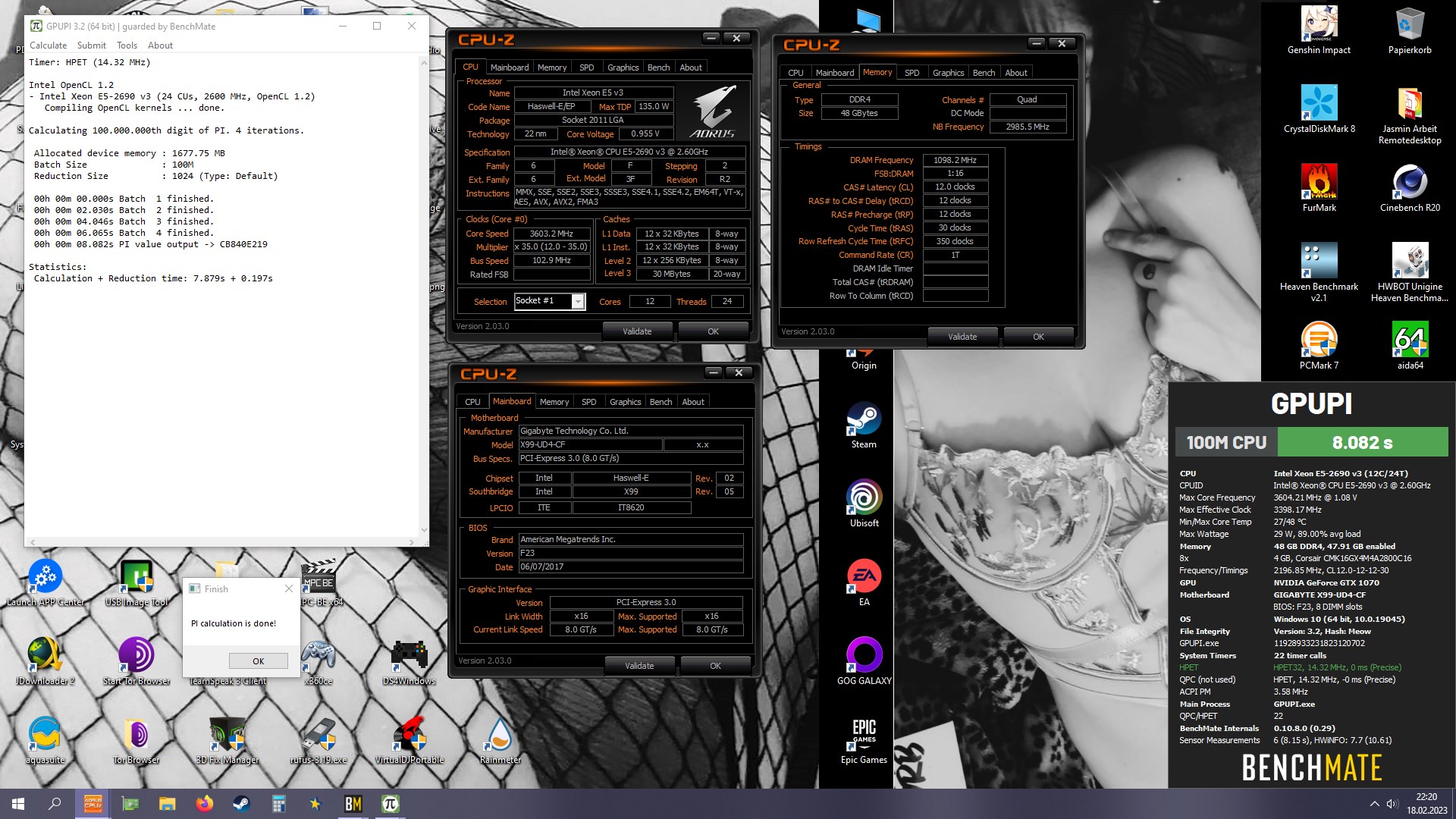Open the Steam desktop shortcut
This screenshot has height=819, width=1456.
pyautogui.click(x=864, y=425)
